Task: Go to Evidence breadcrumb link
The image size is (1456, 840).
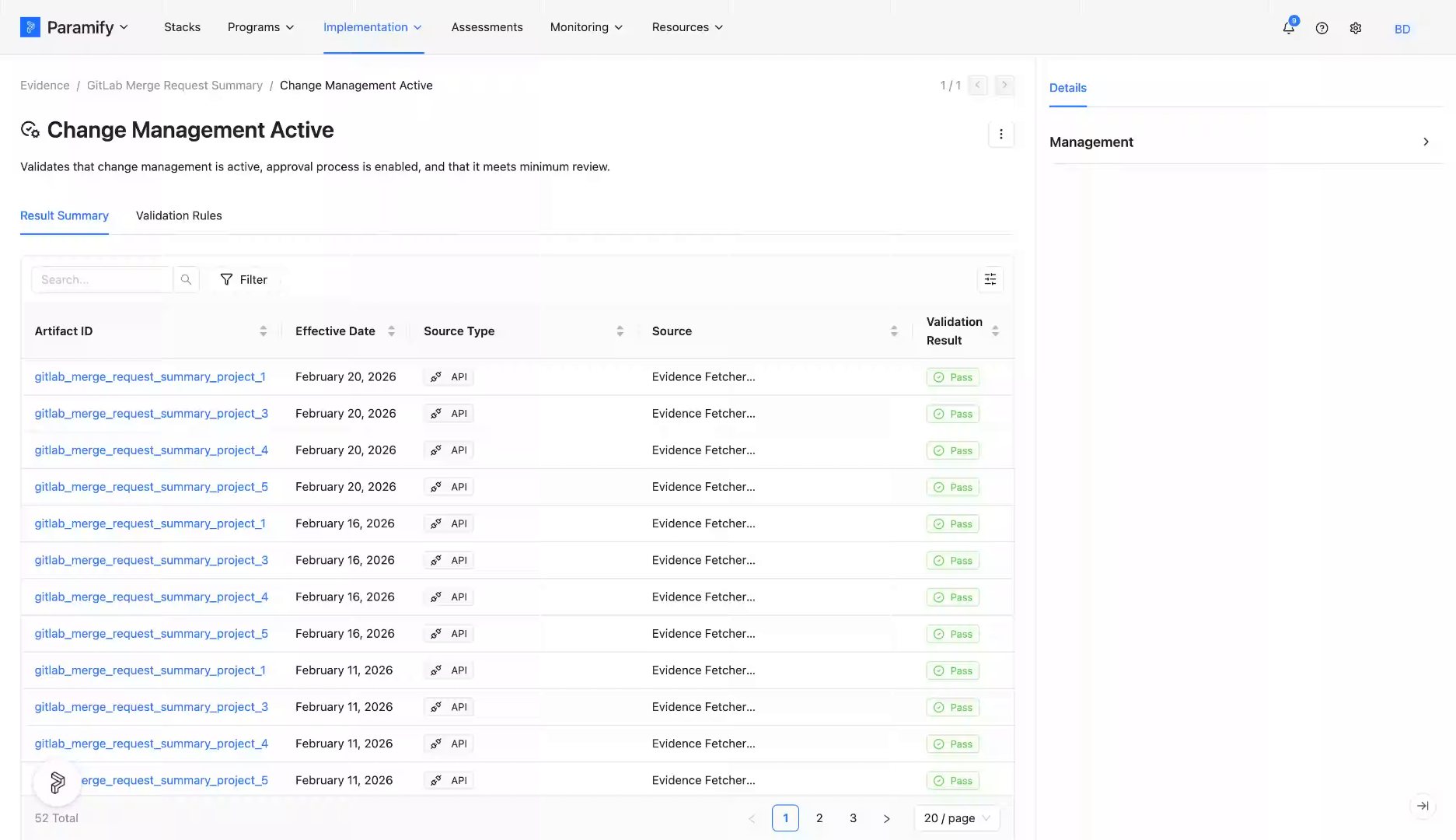Action: click(x=45, y=86)
